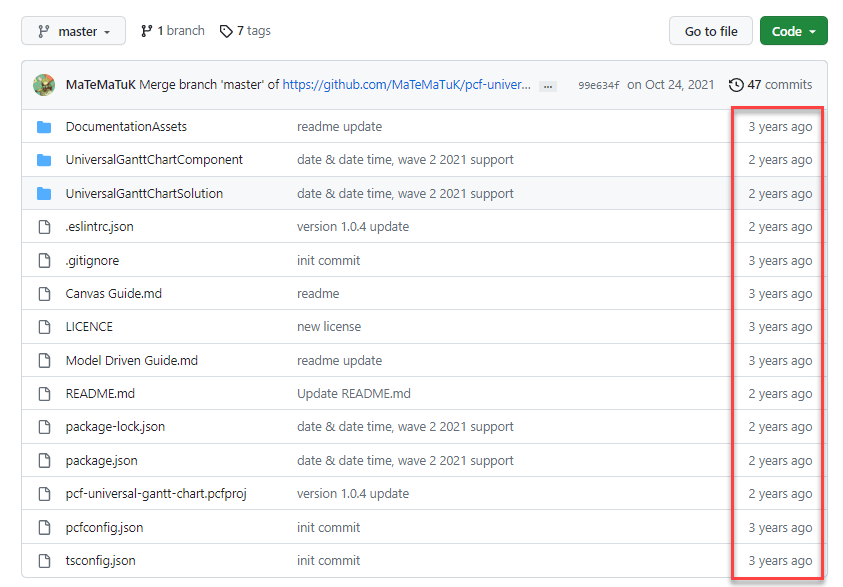Screen dimensions: 843x587
Task: Click the package.json file icon
Action: pyautogui.click(x=44, y=461)
